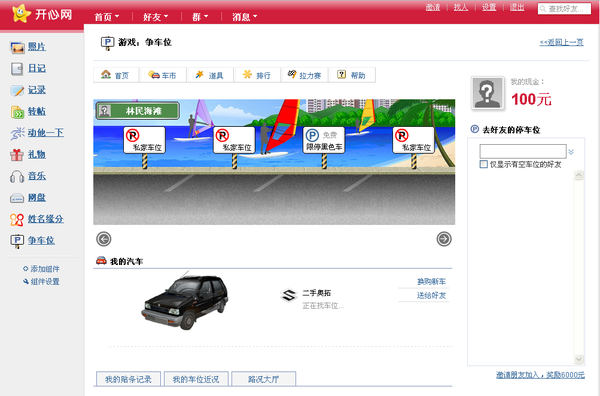The image size is (600, 396).
Task: Open the 好友 dropdown menu
Action: 155,17
